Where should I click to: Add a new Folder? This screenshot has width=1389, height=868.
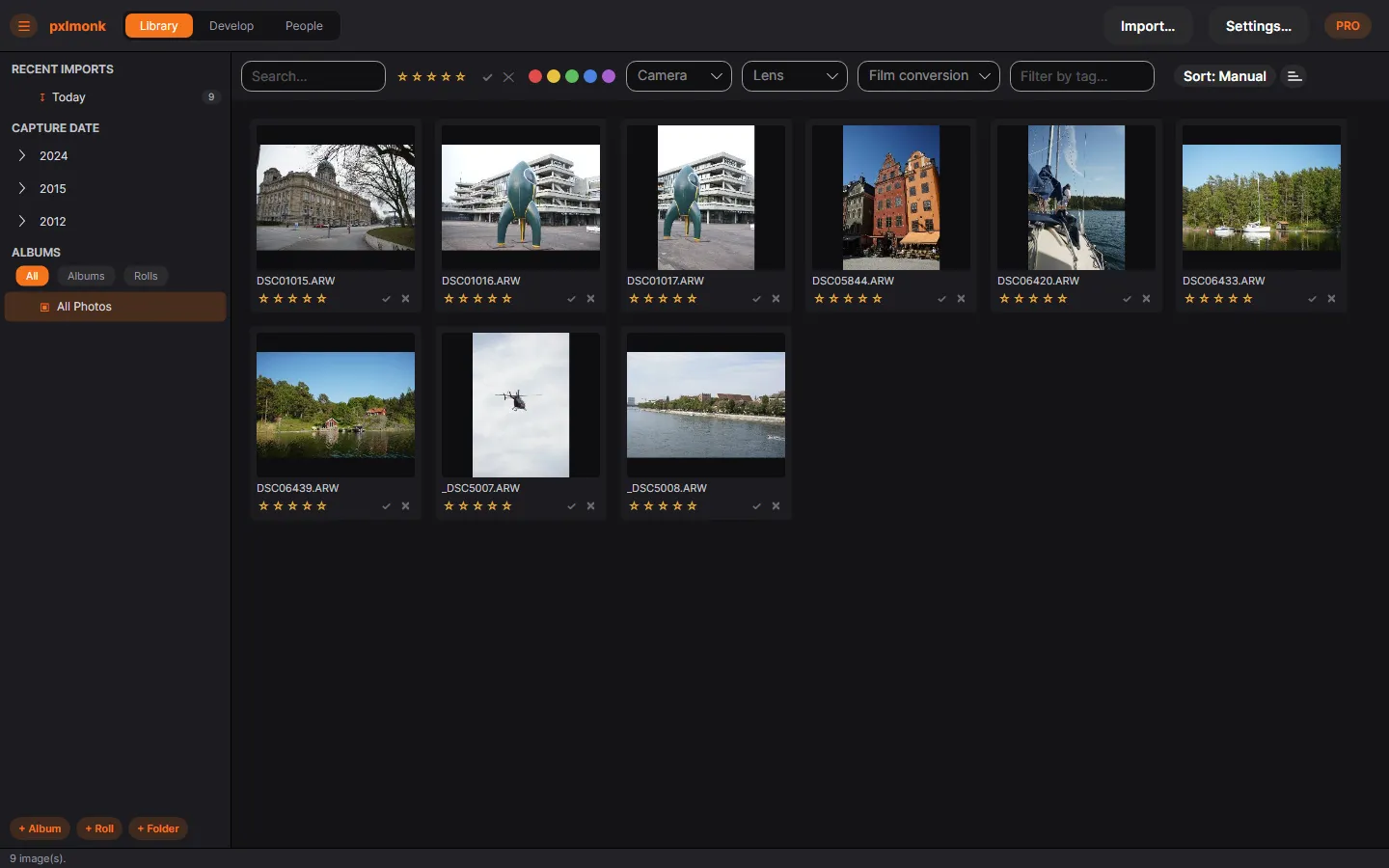(158, 828)
